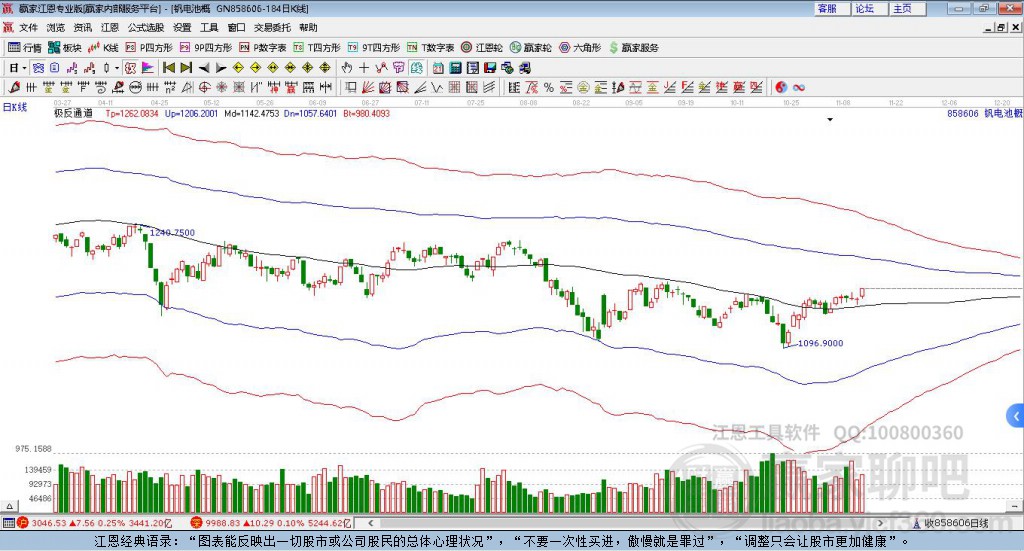Open the 9P四方形 tool
The width and height of the screenshot is (1024, 551).
tap(206, 48)
